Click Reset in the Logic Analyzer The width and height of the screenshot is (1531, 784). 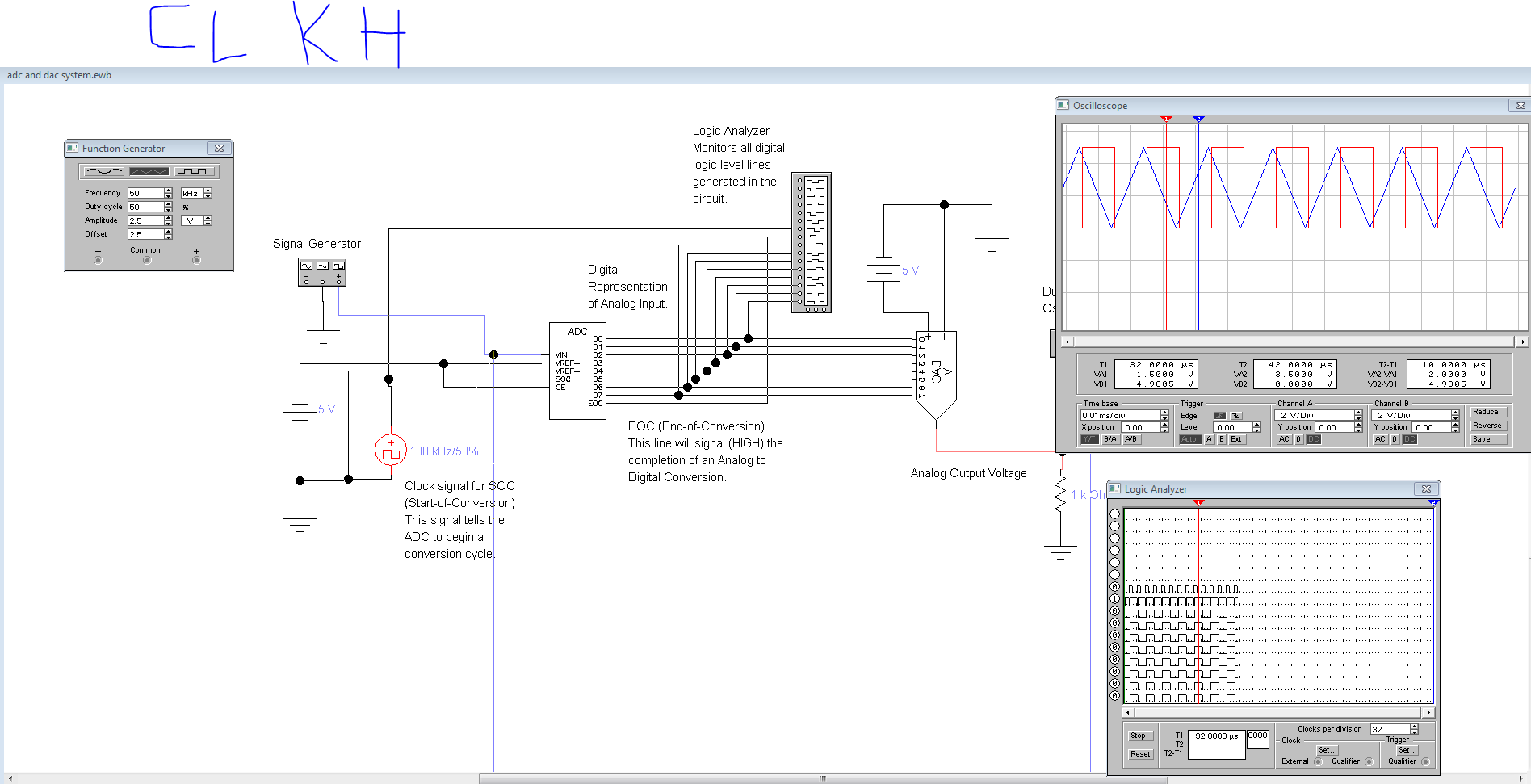point(1140,754)
